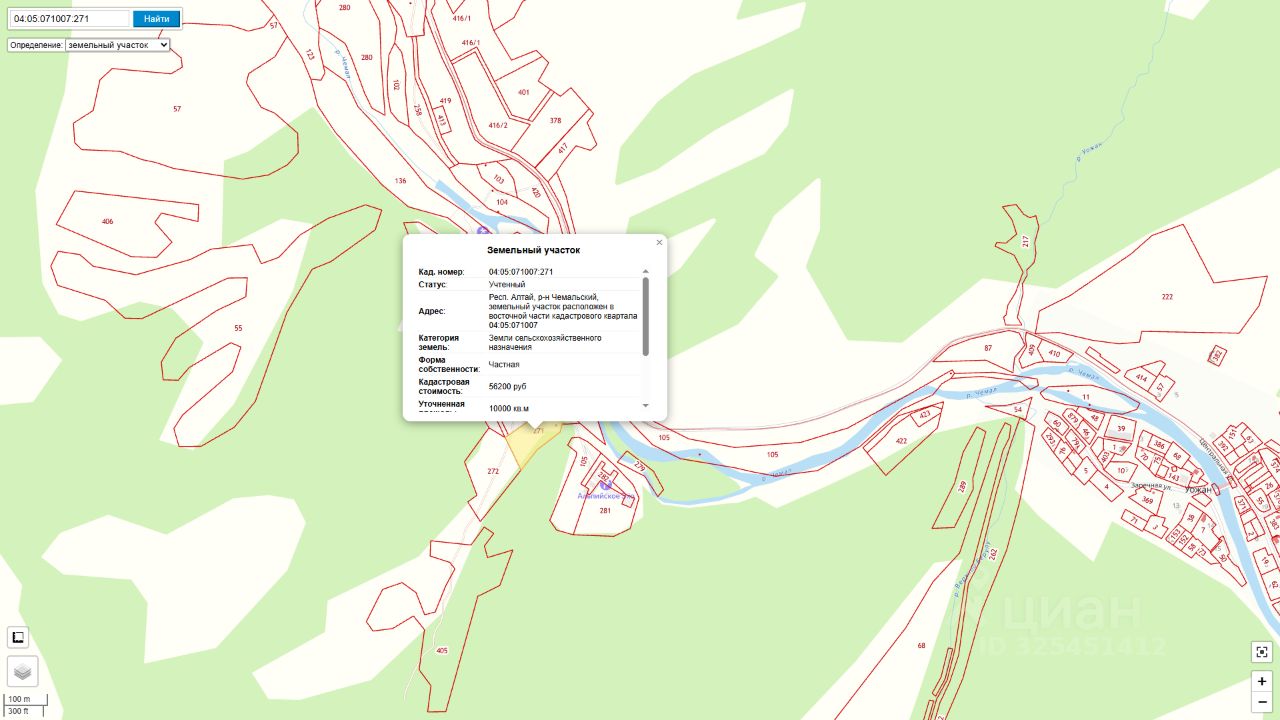Image resolution: width=1280 pixels, height=720 pixels.
Task: Click the Кадастровая стоимость label
Action: [x=444, y=386]
